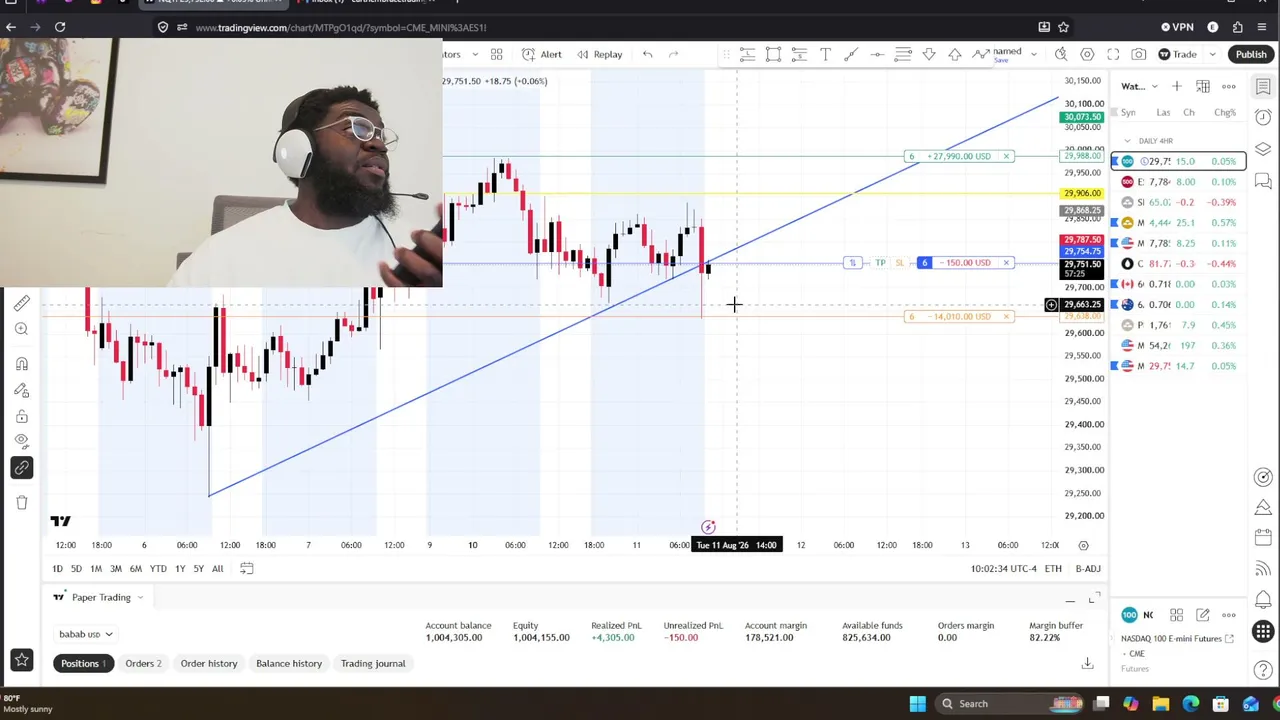Select the arrow up marker tool
Image resolution: width=1280 pixels, height=720 pixels.
click(x=955, y=54)
